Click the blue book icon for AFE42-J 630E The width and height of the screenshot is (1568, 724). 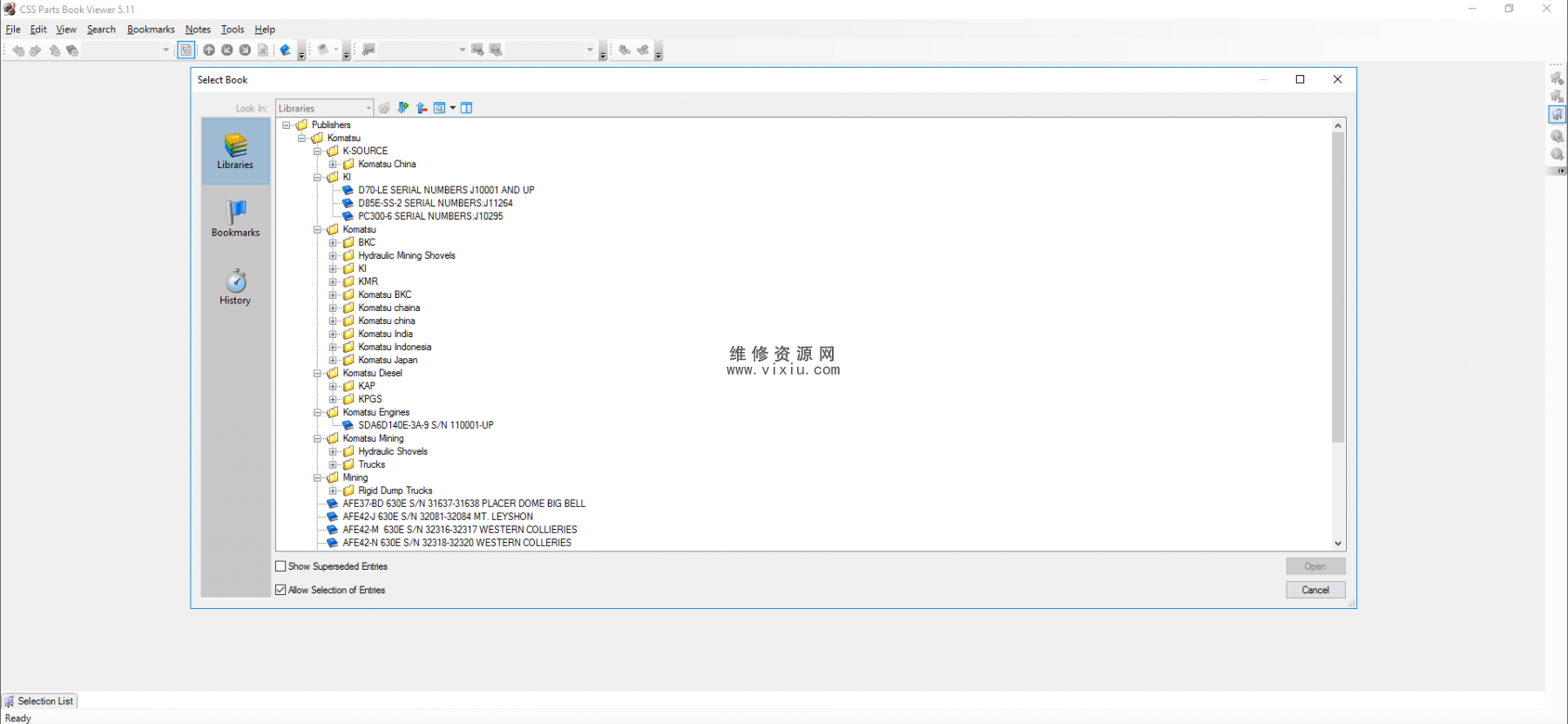coord(332,517)
